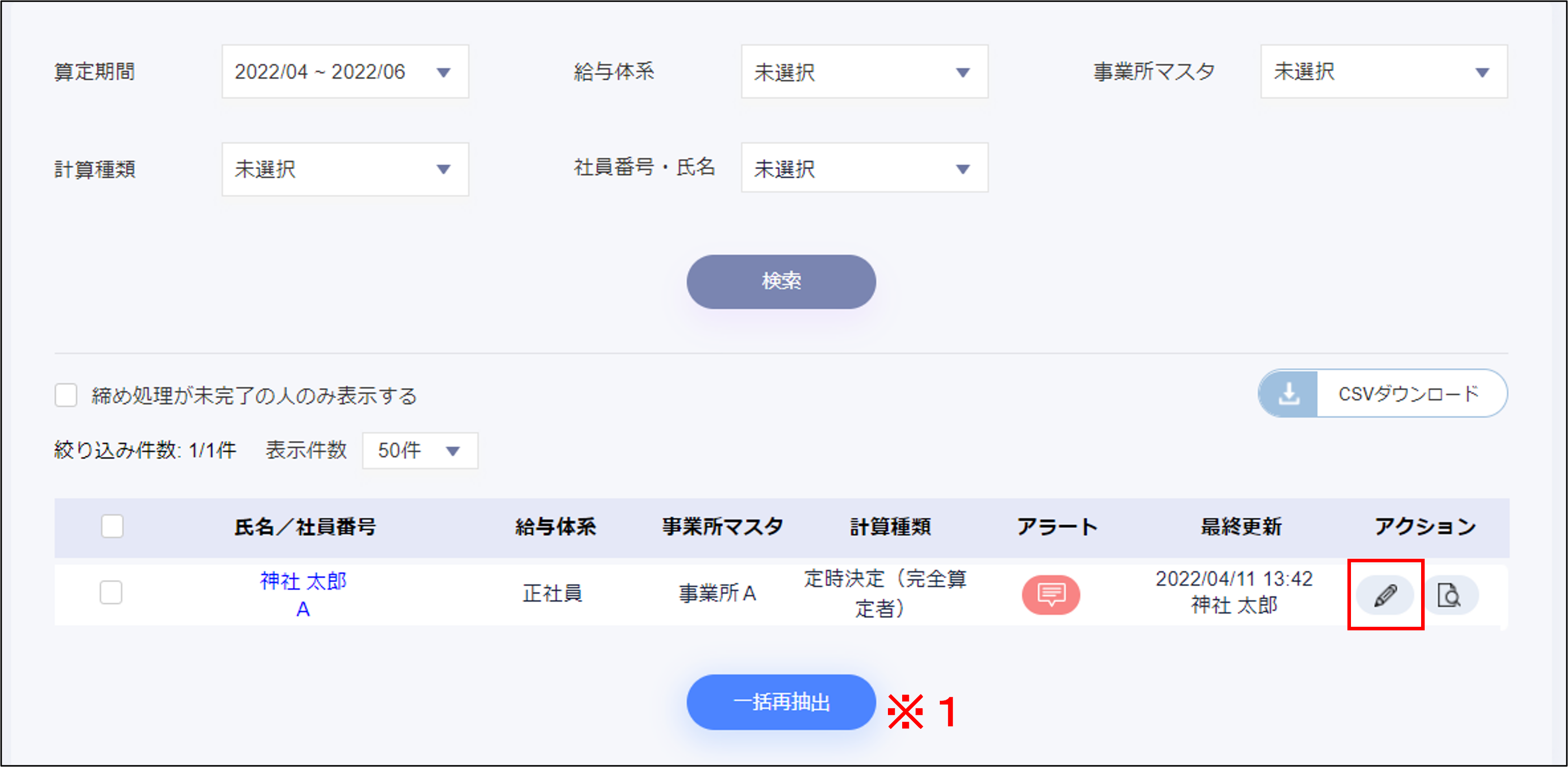Click the CSV download arrow icon
Viewport: 1568px width, 767px height.
pos(1288,394)
